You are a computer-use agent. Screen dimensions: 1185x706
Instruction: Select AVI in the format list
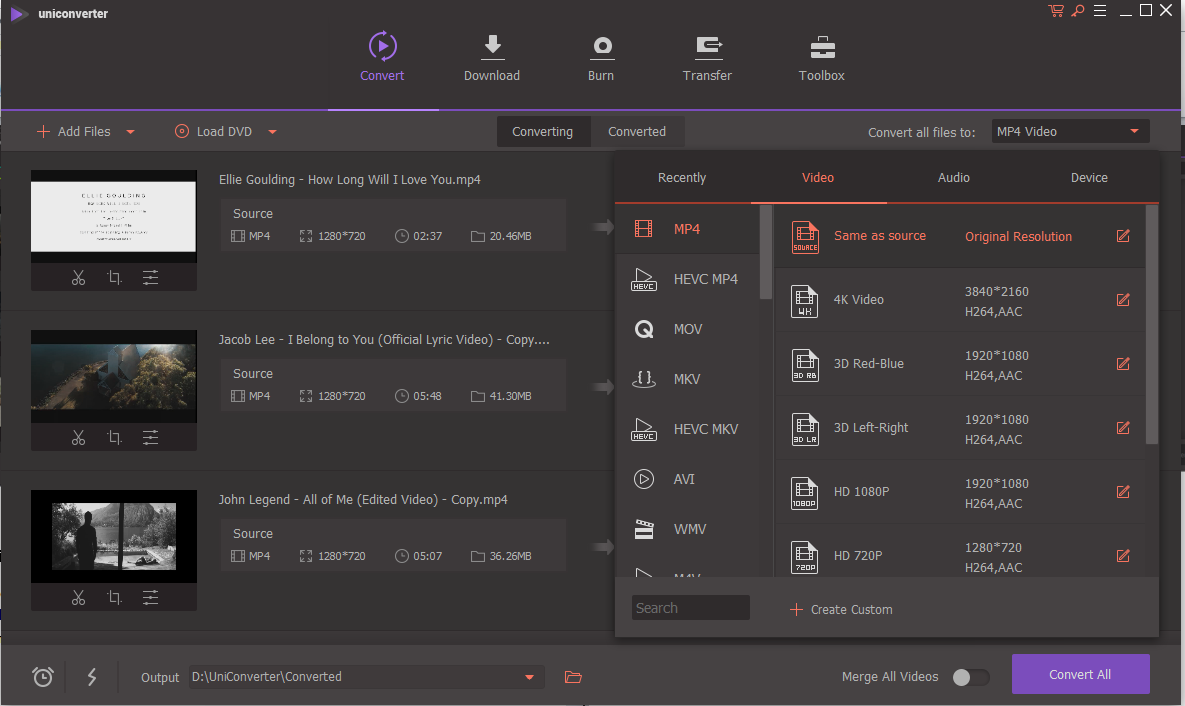pos(687,478)
